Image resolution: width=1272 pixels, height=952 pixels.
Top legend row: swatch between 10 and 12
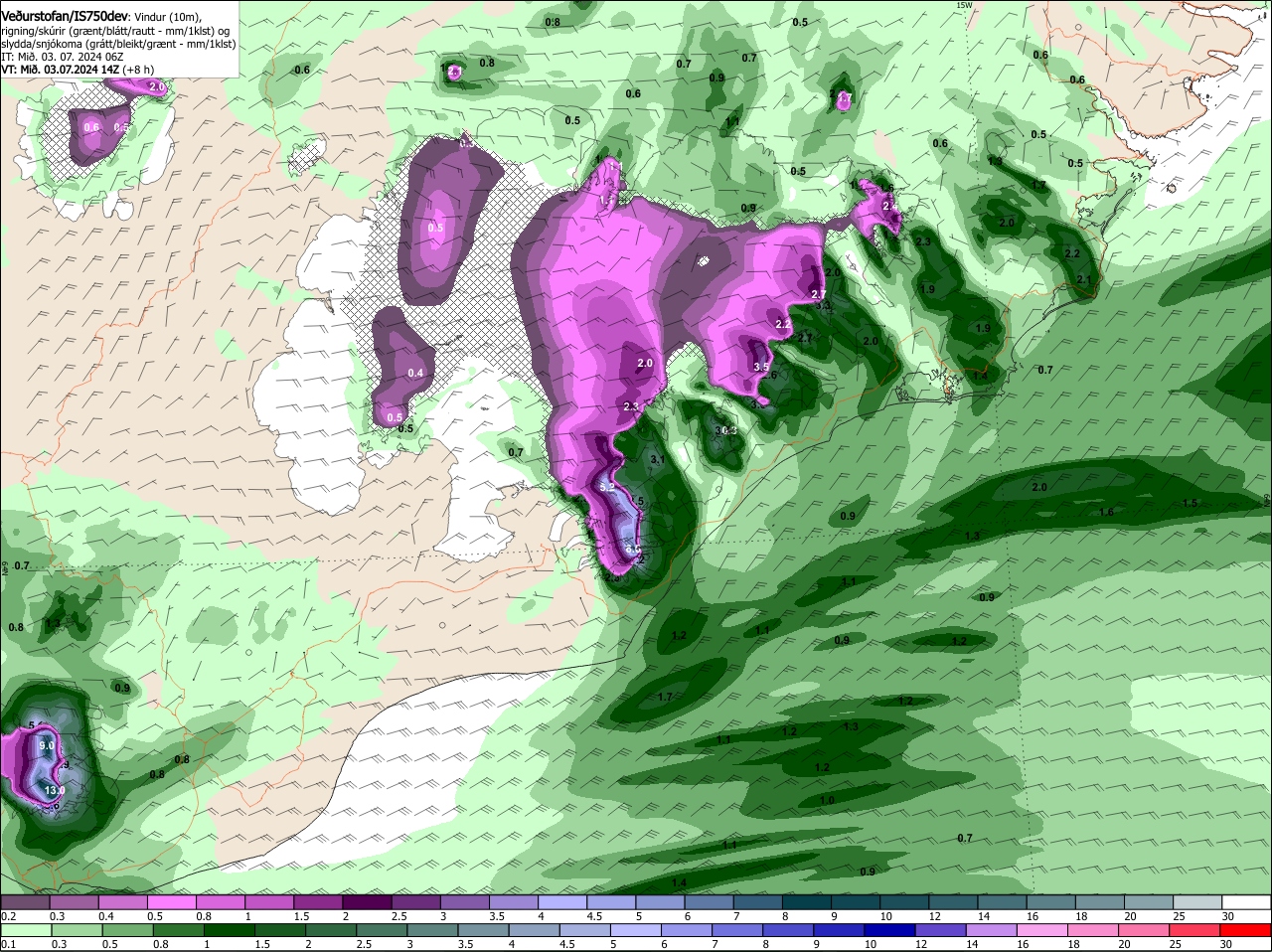coord(904,902)
